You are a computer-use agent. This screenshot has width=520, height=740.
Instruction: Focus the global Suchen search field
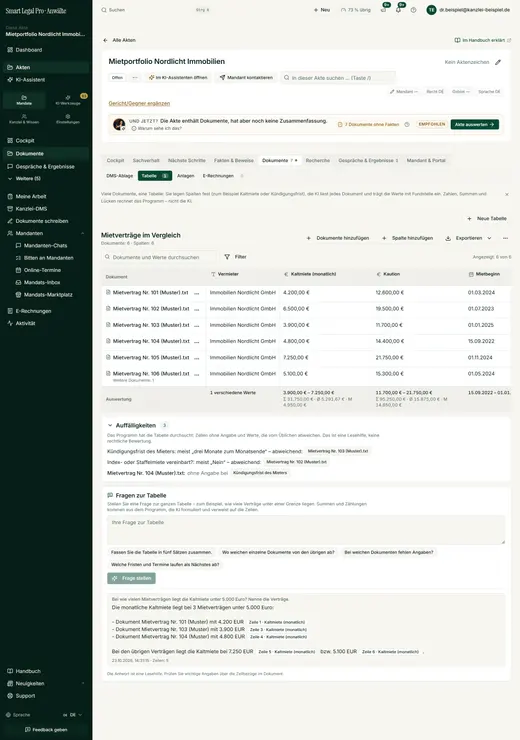coord(156,10)
